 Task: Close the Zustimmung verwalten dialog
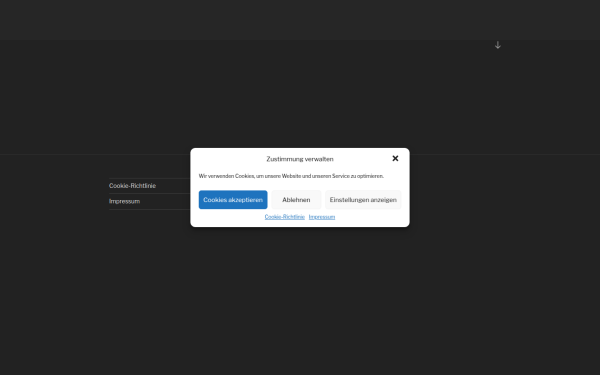point(395,158)
